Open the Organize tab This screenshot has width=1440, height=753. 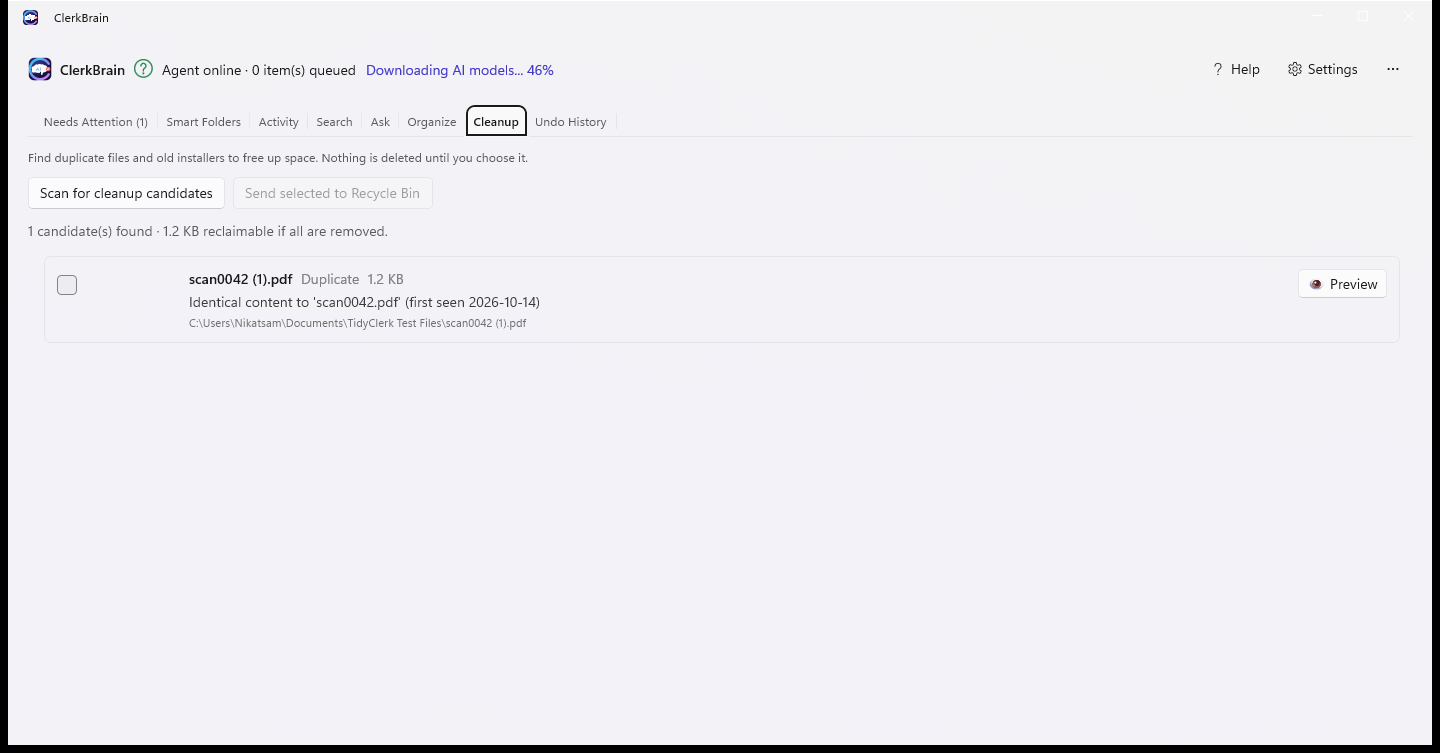[432, 122]
